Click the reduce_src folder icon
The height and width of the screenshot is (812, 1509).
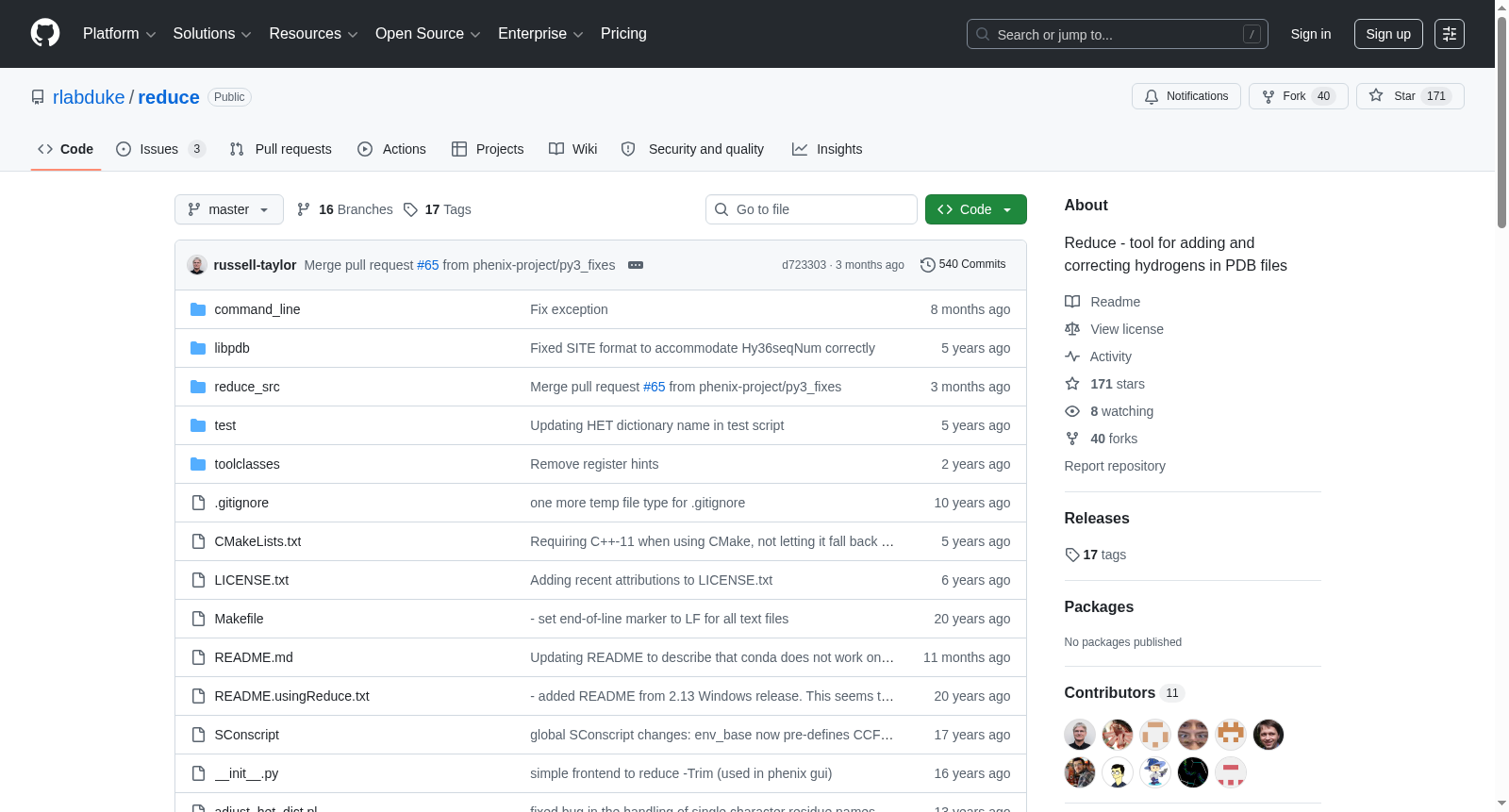point(198,387)
